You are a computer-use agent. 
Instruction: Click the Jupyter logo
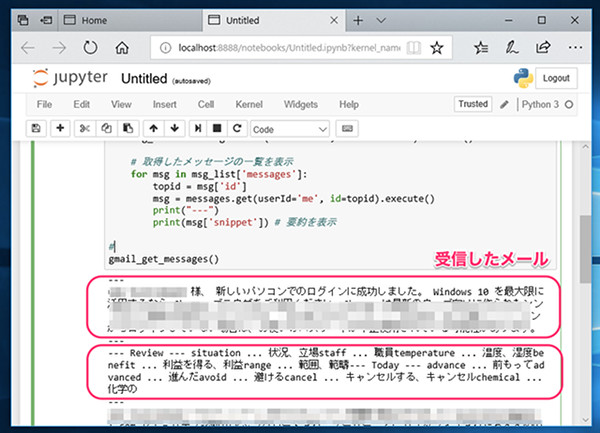(70, 78)
